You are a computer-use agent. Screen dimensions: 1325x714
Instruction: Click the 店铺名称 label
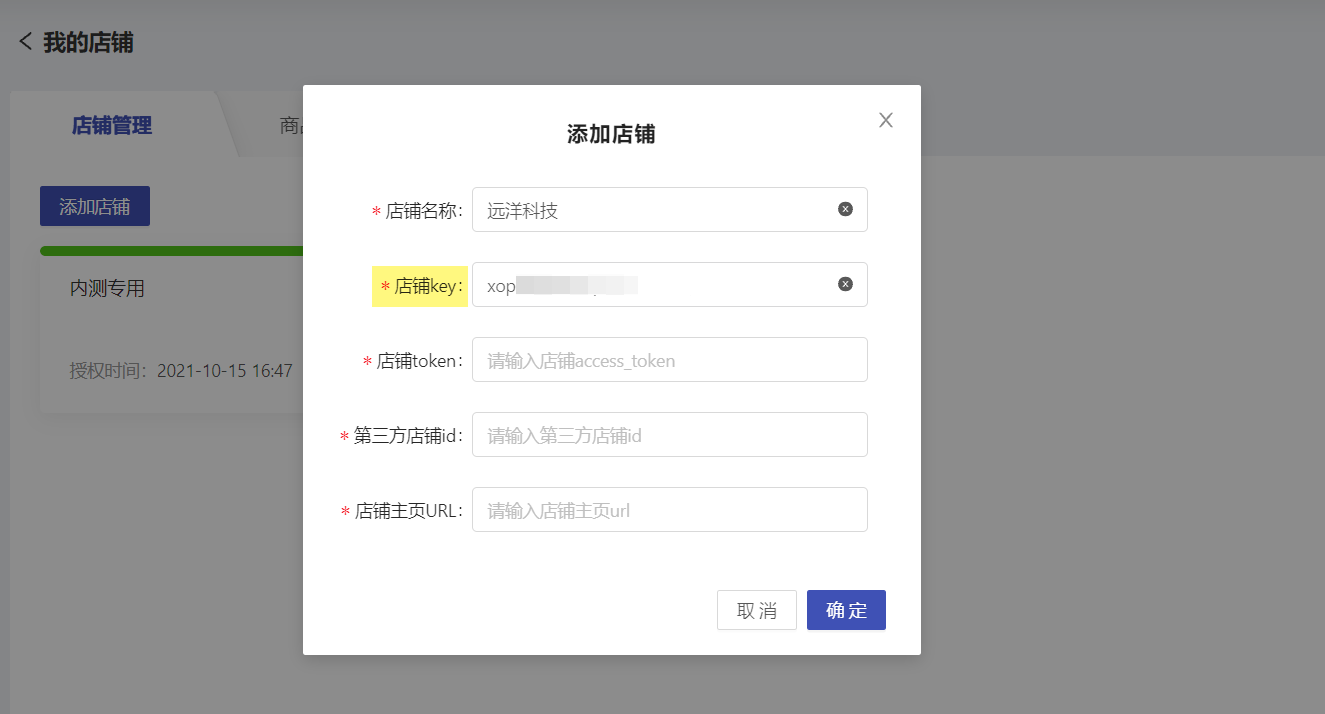tap(417, 211)
